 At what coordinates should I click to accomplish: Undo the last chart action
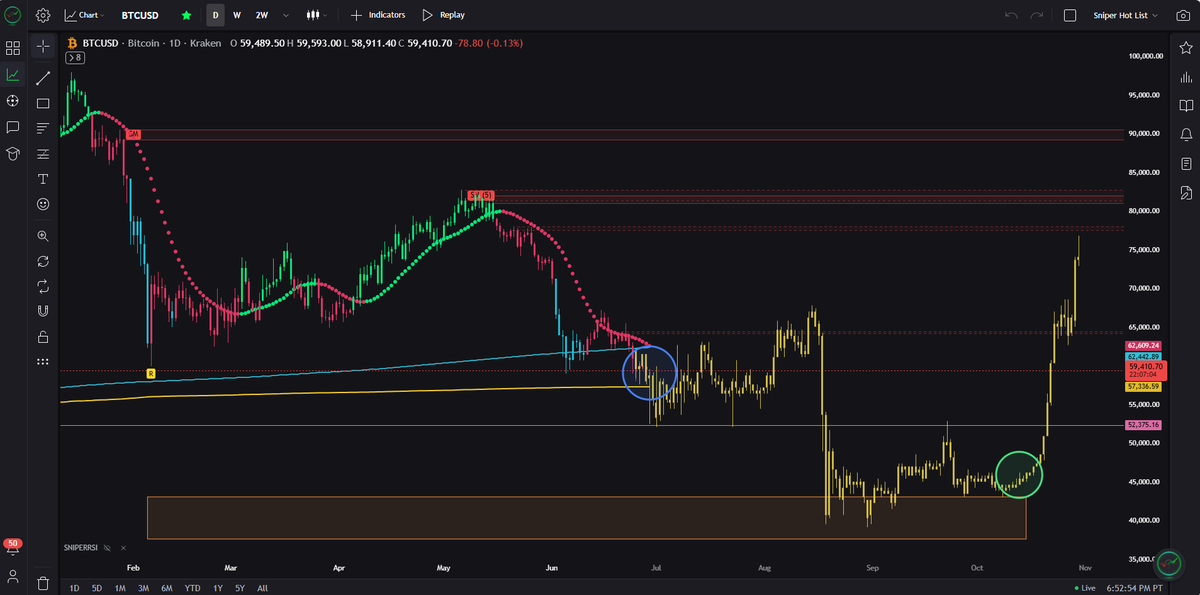point(1011,15)
